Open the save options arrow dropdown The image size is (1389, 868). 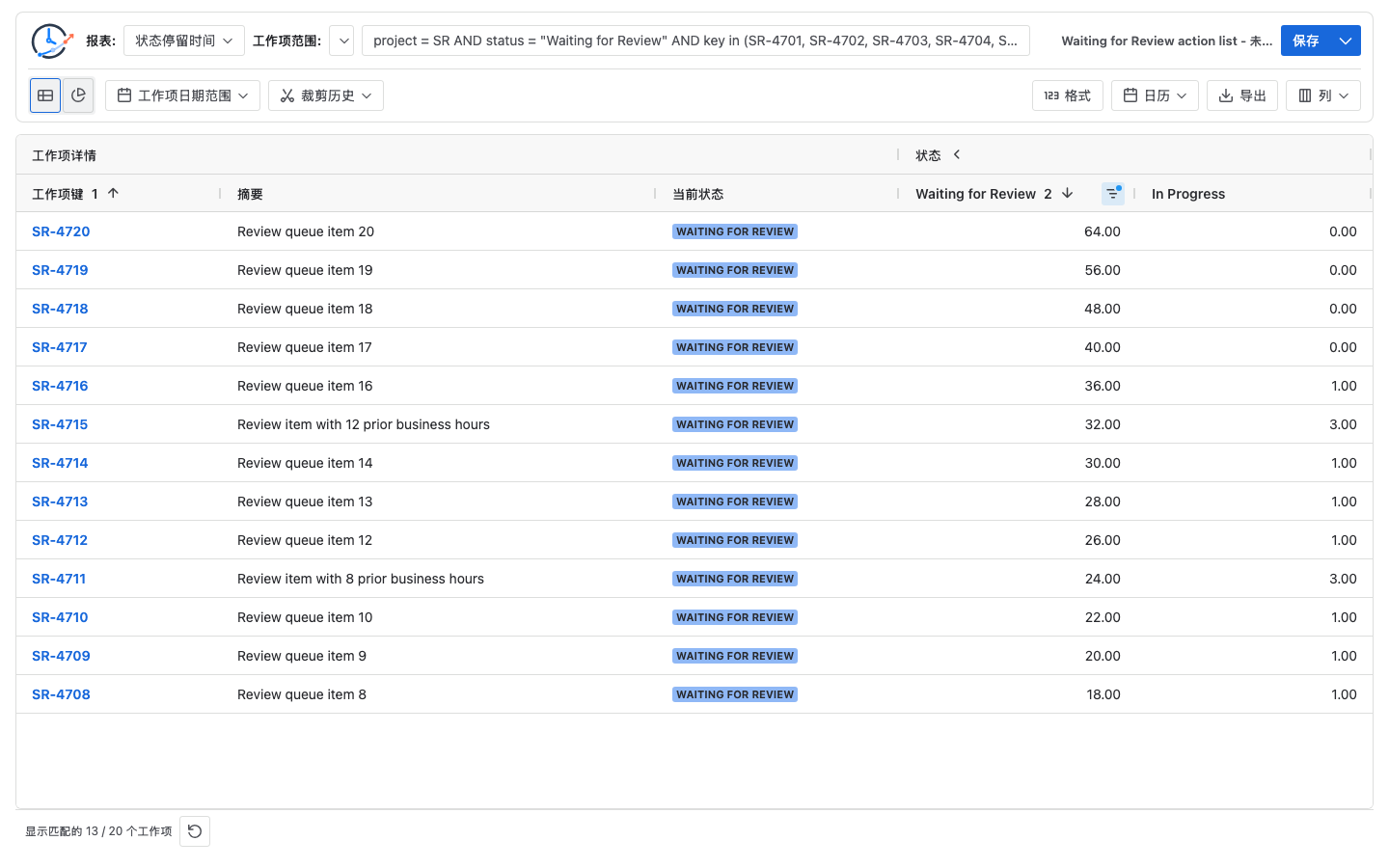click(x=1346, y=41)
